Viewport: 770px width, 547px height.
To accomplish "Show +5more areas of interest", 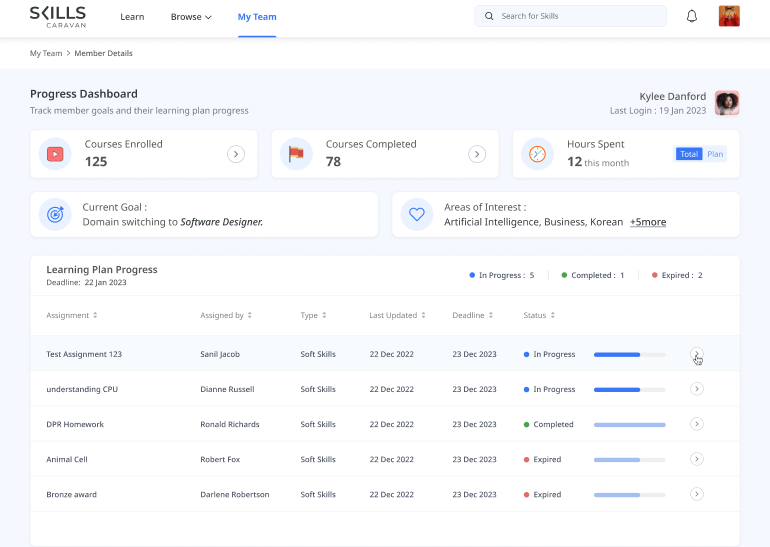I will (x=647, y=222).
